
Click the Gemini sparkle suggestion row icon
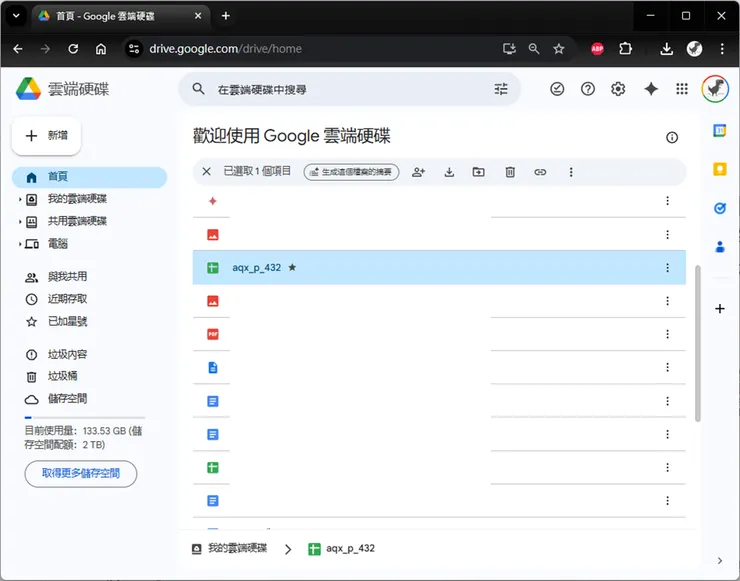pyautogui.click(x=213, y=201)
